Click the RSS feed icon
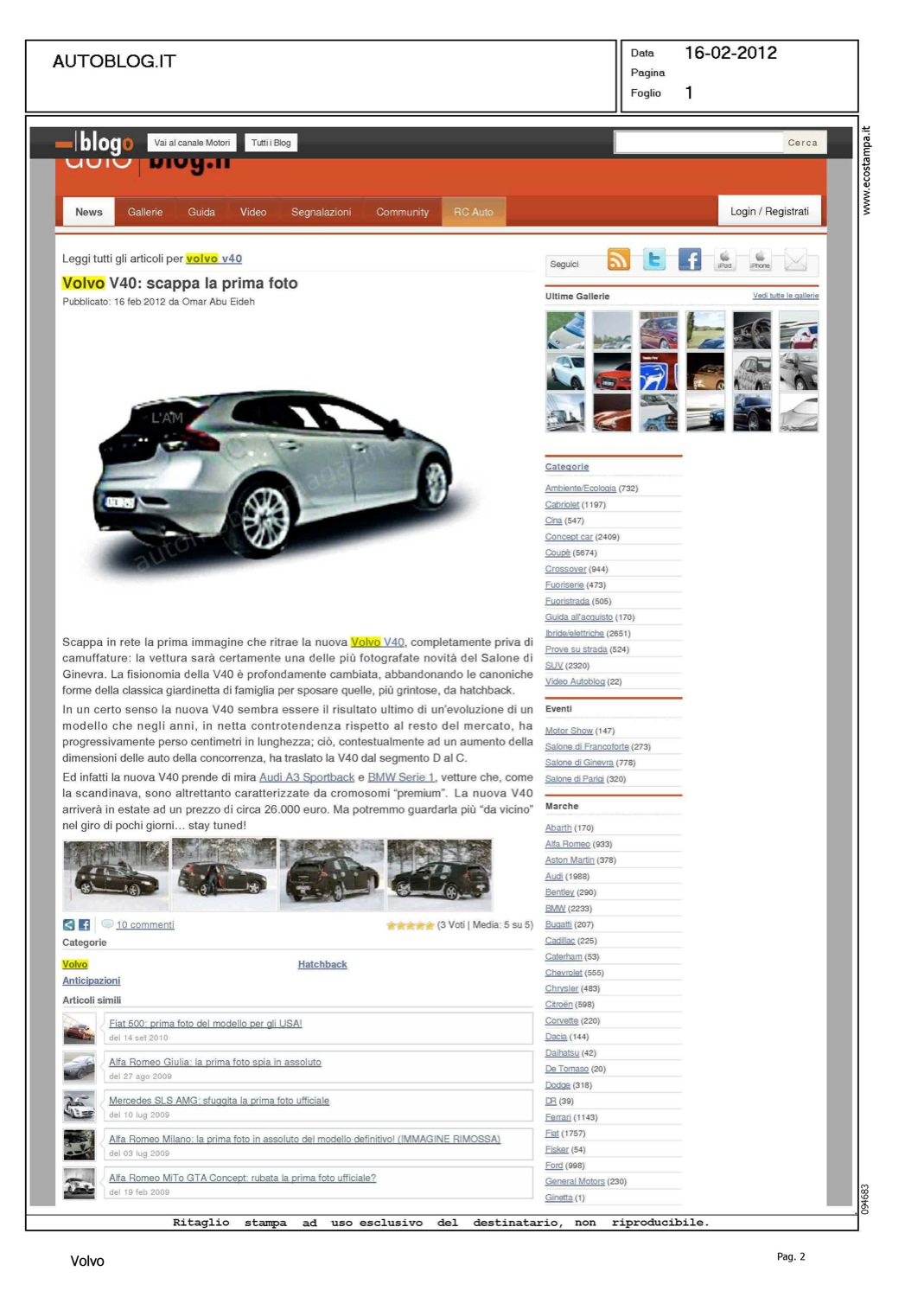 click(x=618, y=259)
